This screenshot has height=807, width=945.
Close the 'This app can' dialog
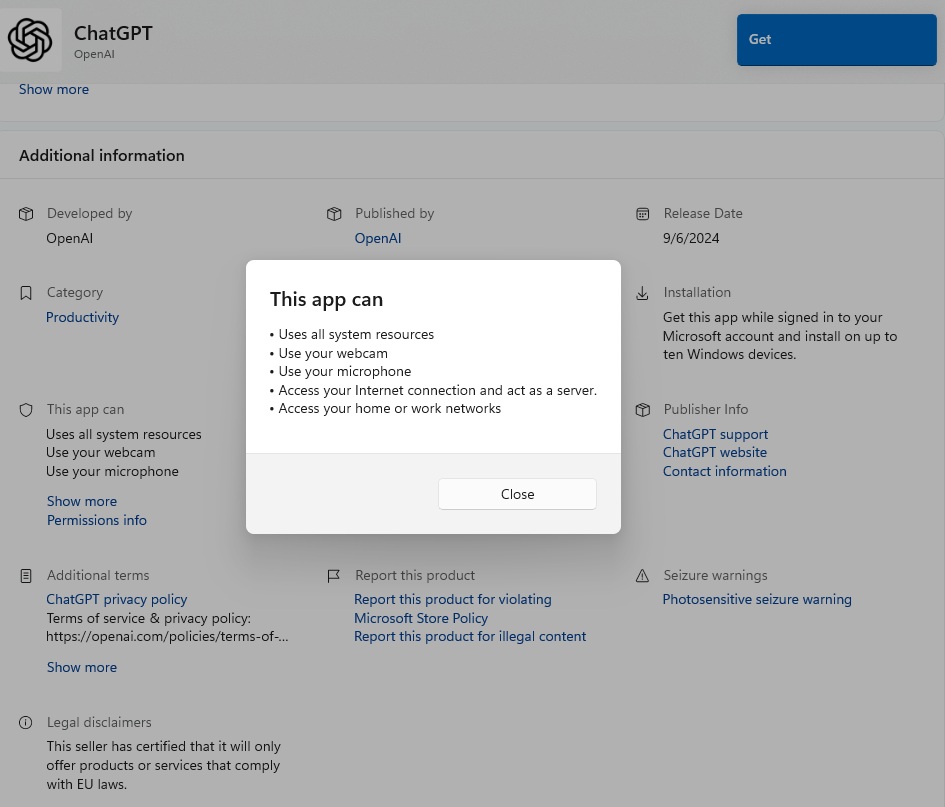[517, 494]
